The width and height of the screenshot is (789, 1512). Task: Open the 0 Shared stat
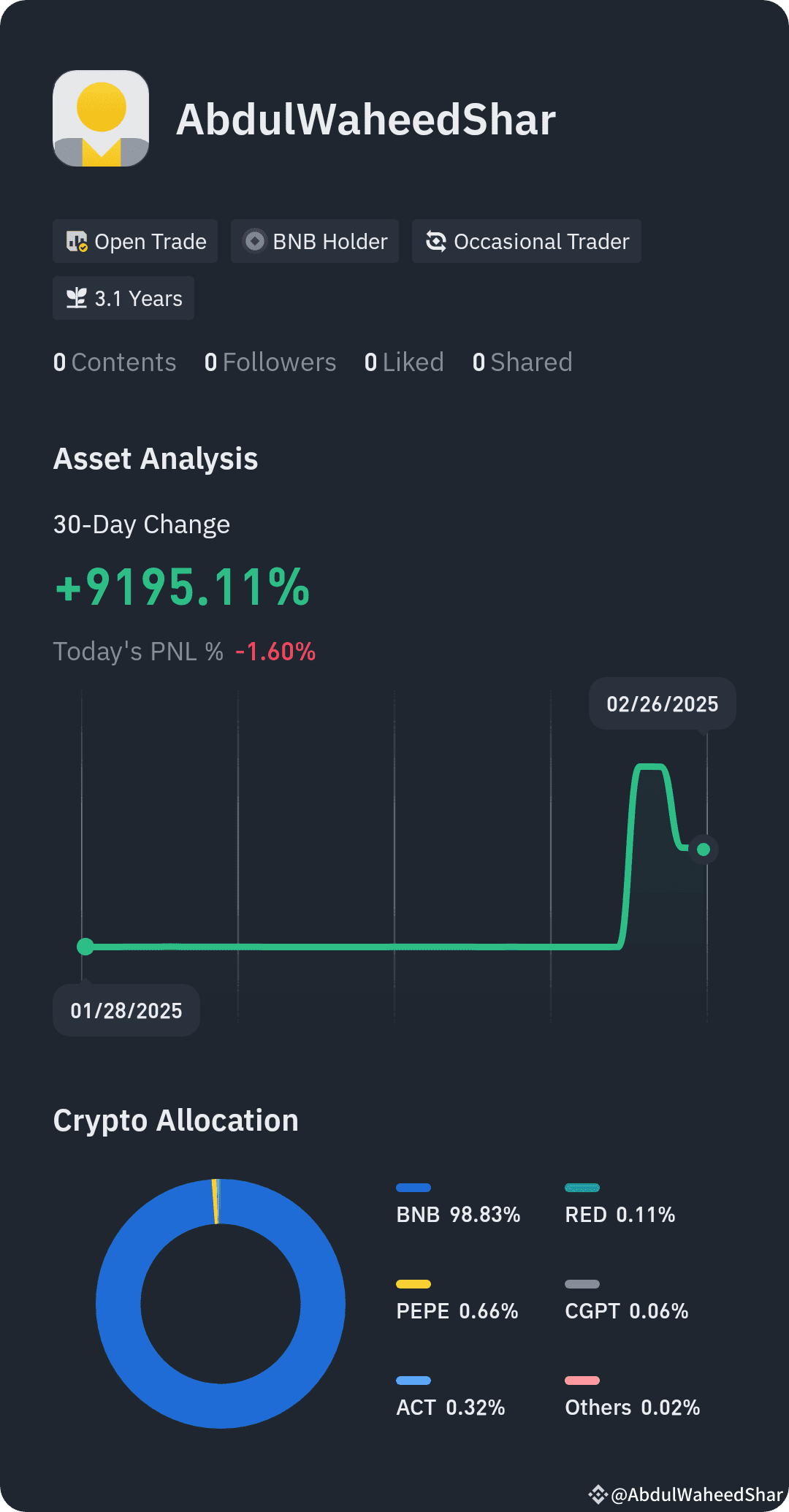(522, 362)
